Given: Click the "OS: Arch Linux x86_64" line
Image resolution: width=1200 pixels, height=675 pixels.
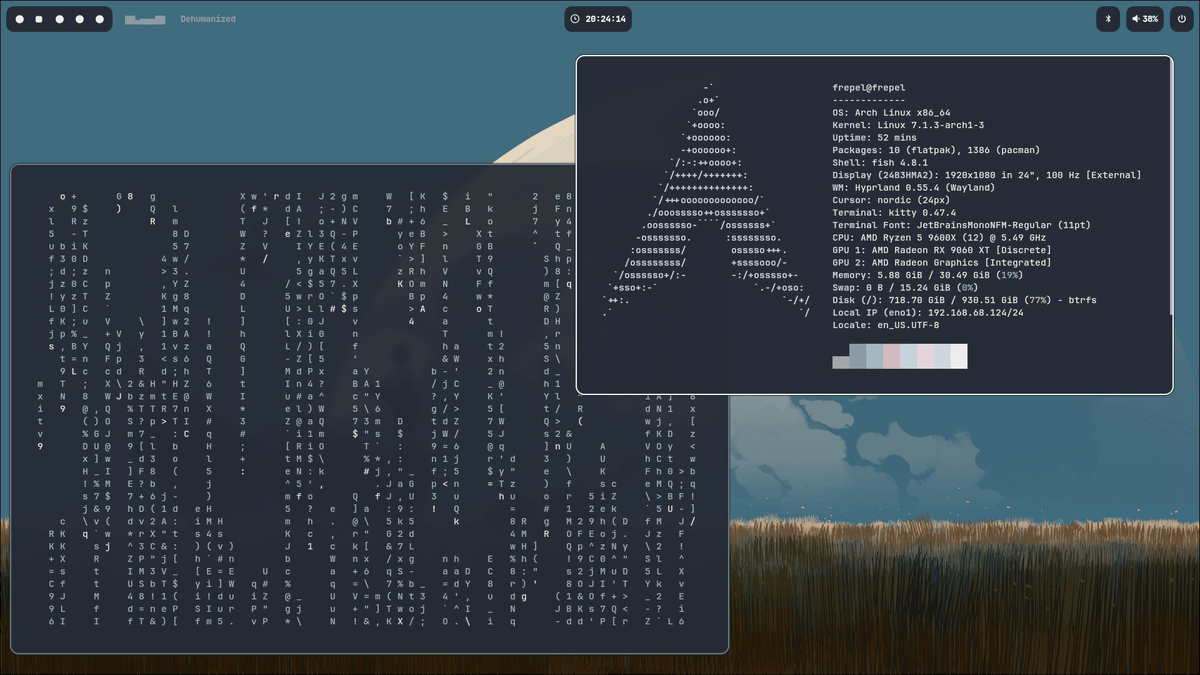Looking at the screenshot, I should (891, 113).
